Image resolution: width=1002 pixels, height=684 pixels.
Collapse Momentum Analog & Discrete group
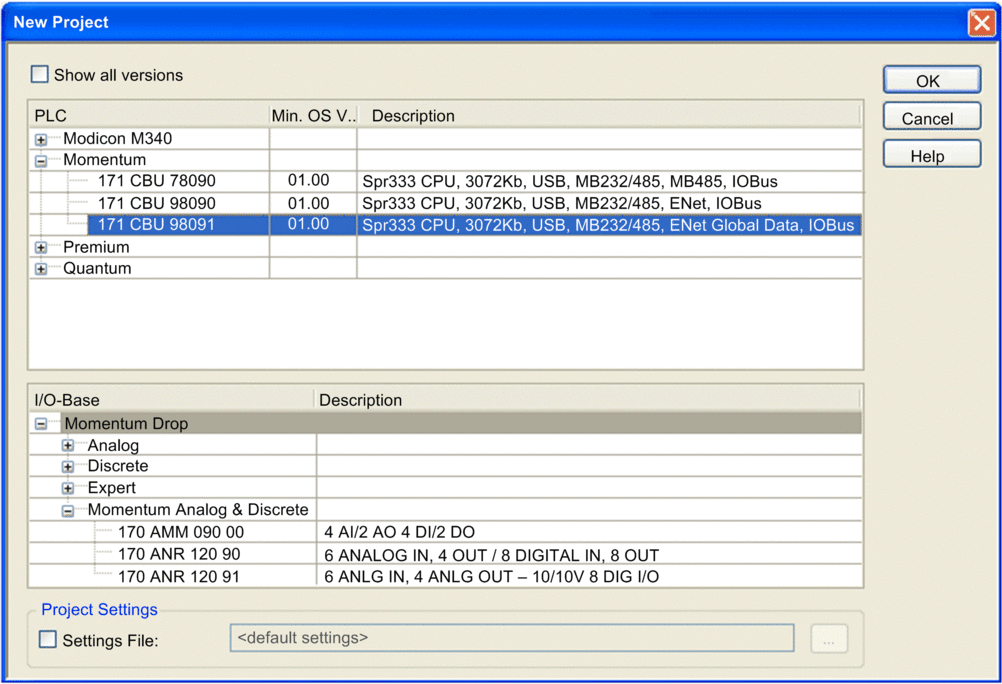click(x=68, y=511)
